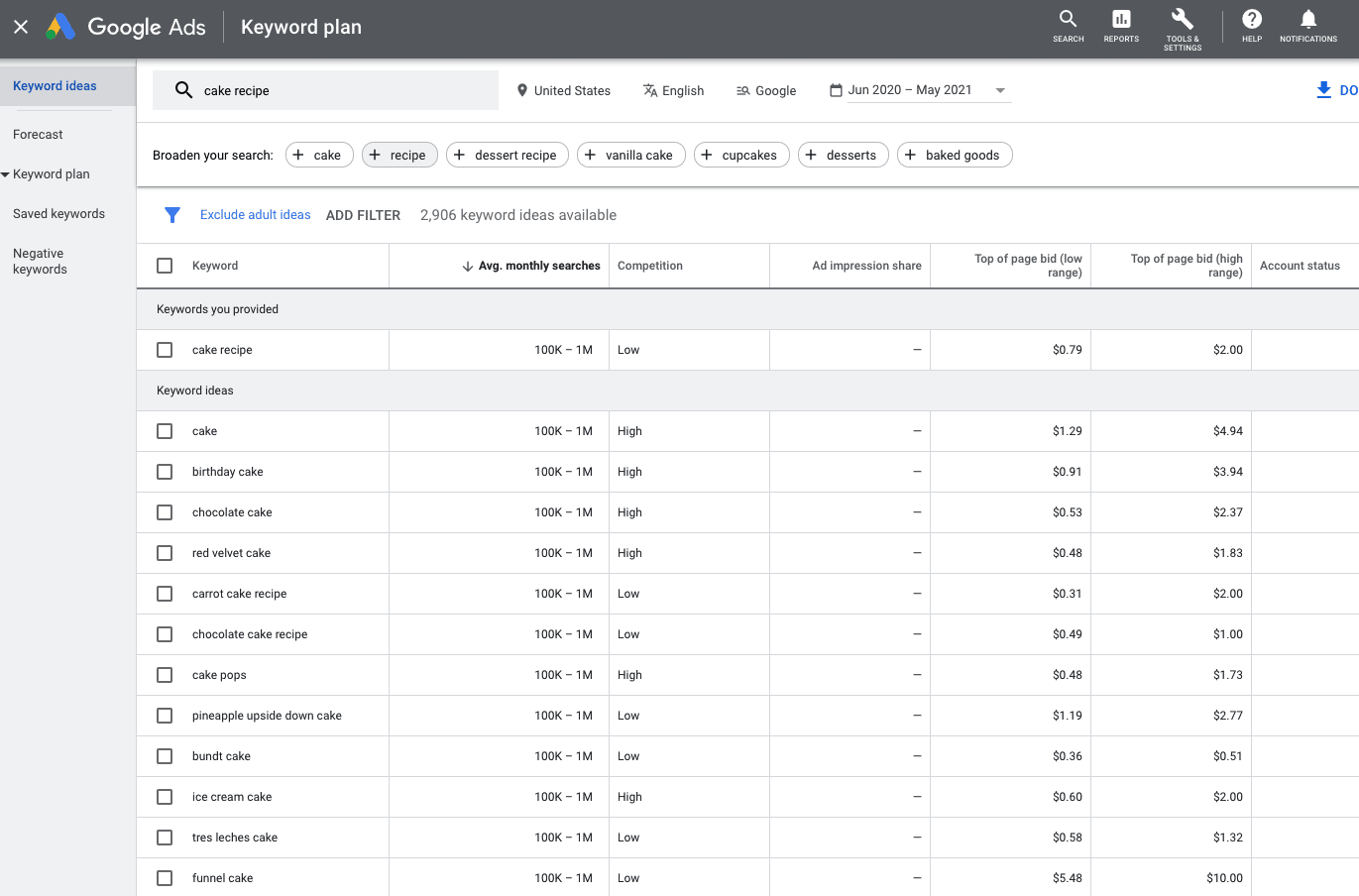Click the '$5.48' low bid for funnel cake
1359x896 pixels.
pos(1068,878)
